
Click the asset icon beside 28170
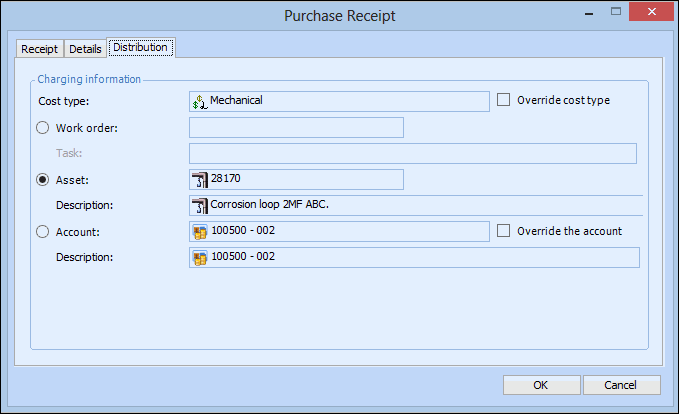[199, 179]
